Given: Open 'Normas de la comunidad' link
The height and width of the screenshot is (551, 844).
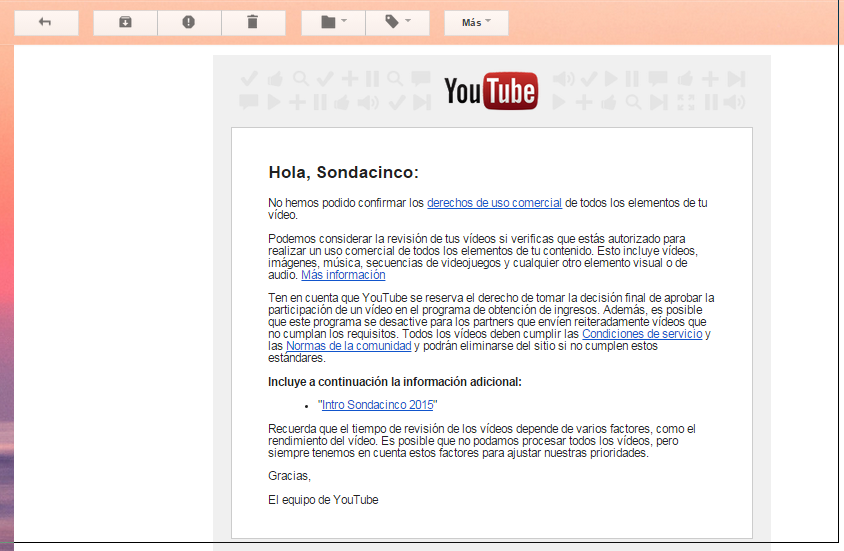Looking at the screenshot, I should (x=348, y=346).
